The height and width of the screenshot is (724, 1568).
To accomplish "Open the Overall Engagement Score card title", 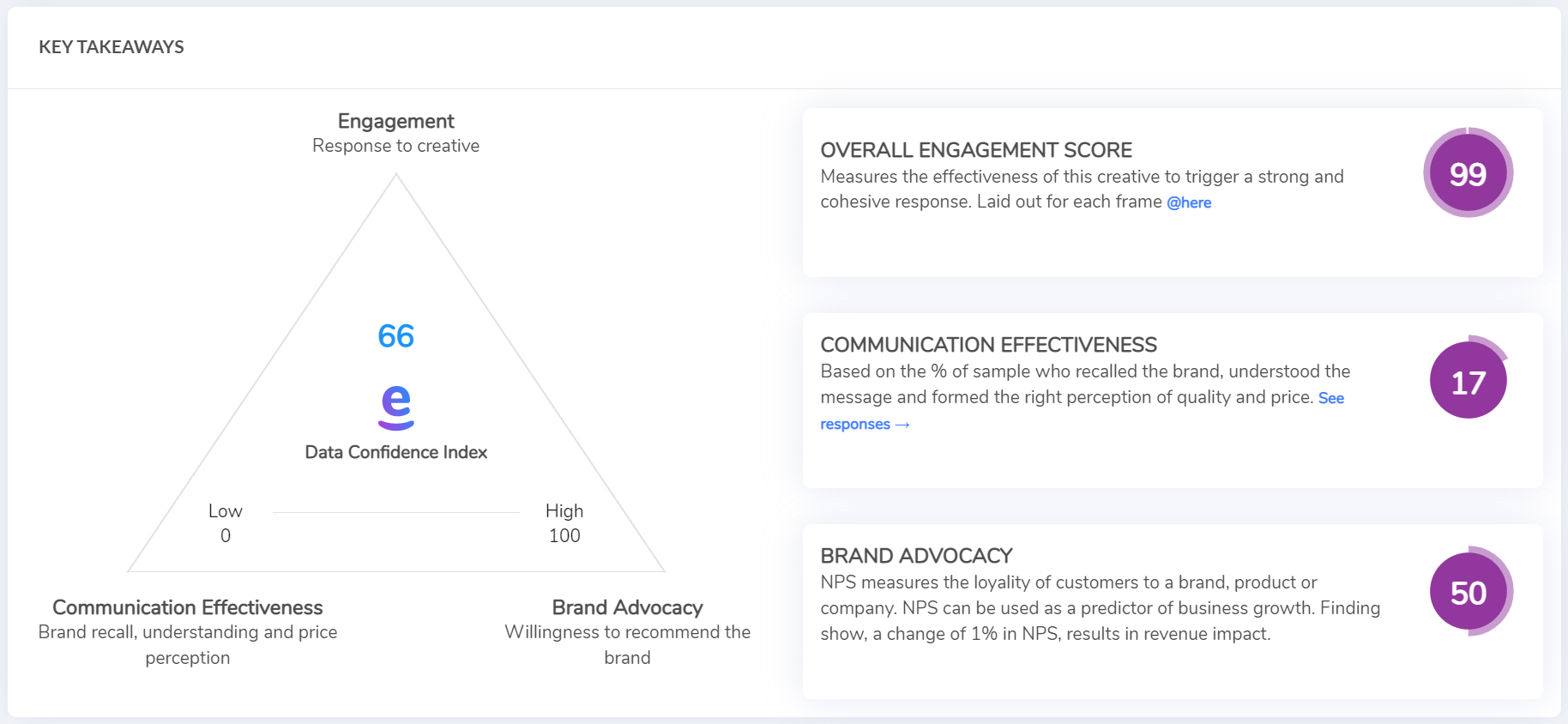I will tap(976, 149).
